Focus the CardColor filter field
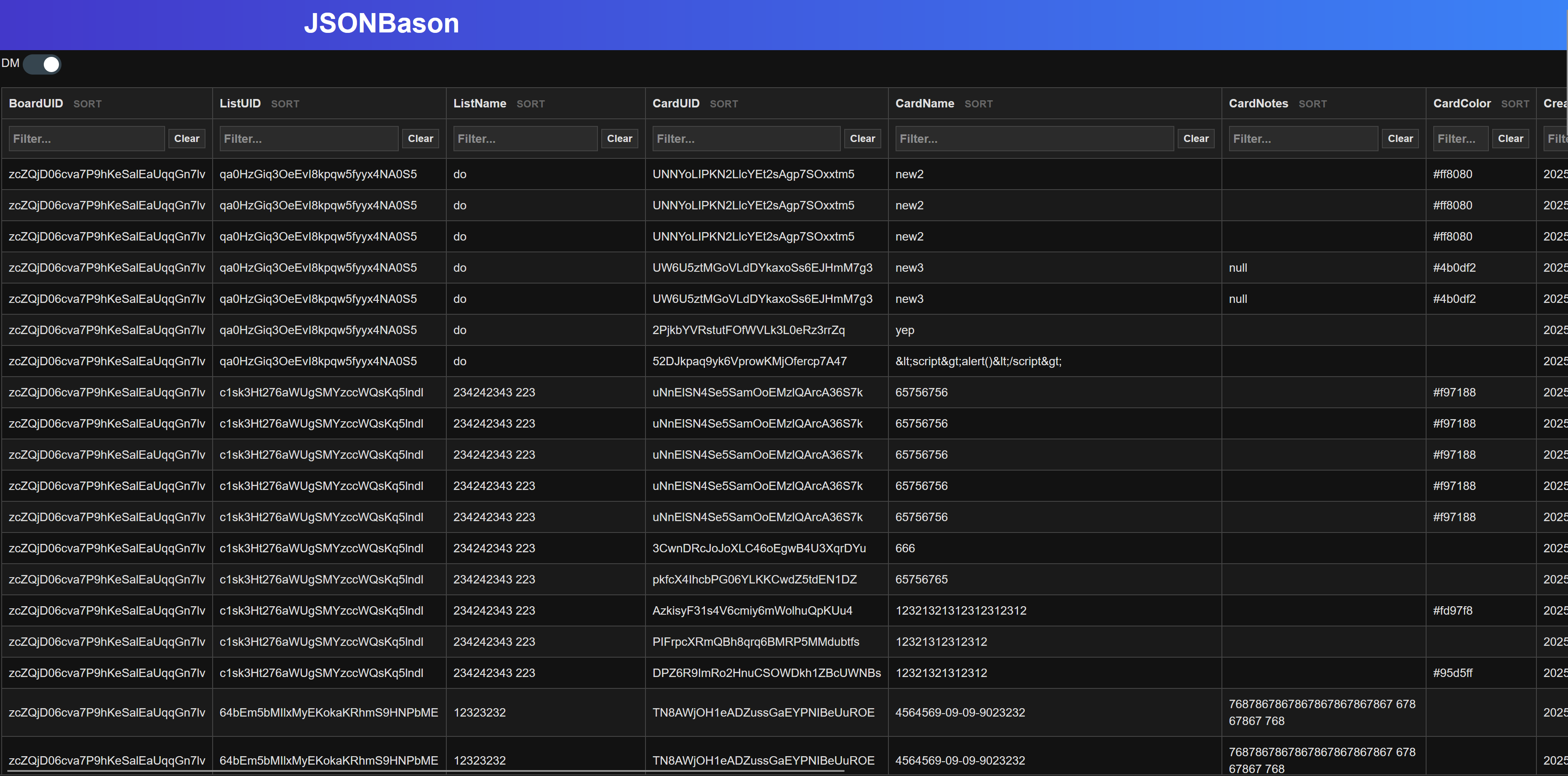This screenshot has height=776, width=1568. point(1461,139)
